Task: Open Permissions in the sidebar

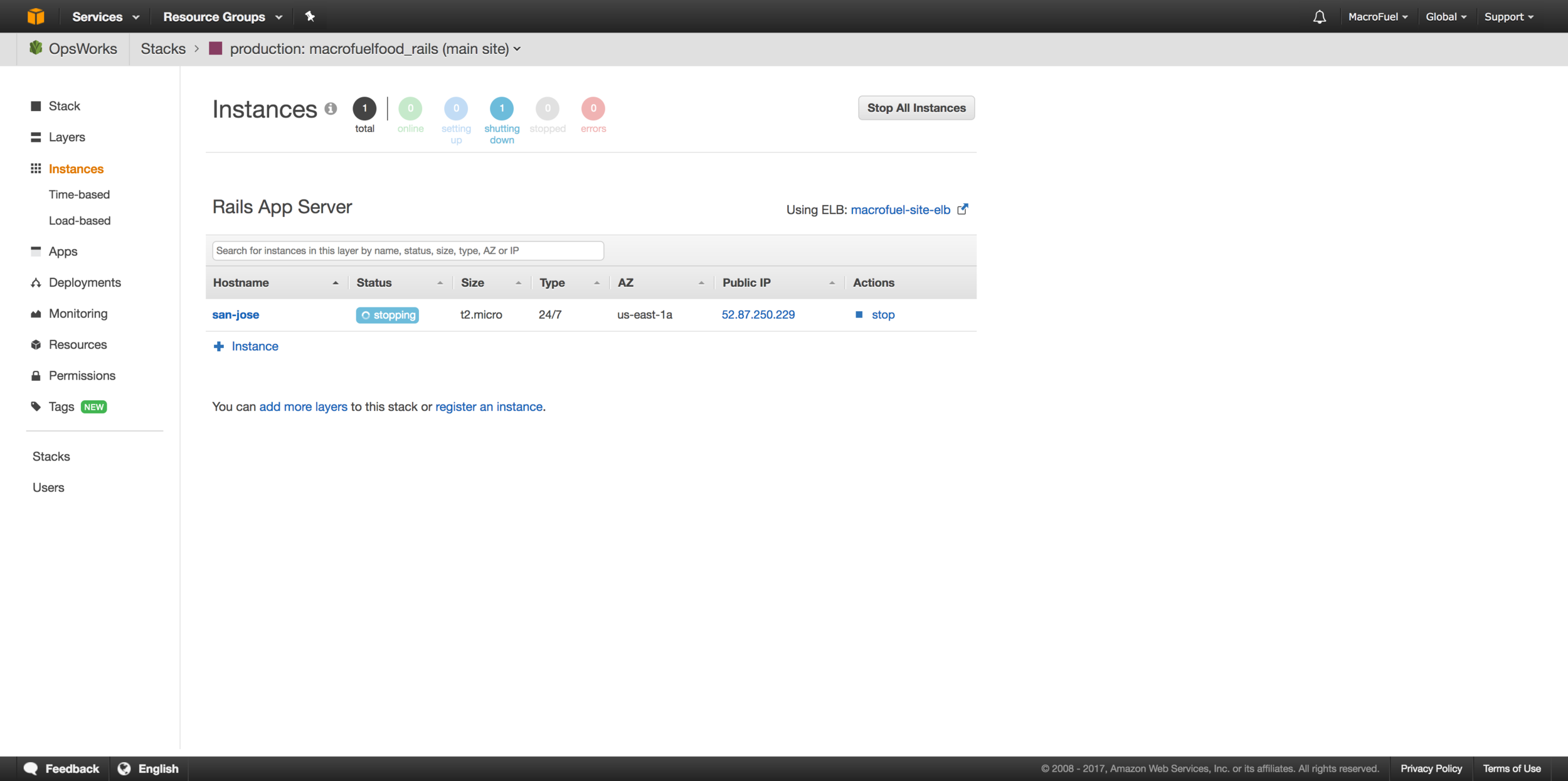Action: pos(82,376)
